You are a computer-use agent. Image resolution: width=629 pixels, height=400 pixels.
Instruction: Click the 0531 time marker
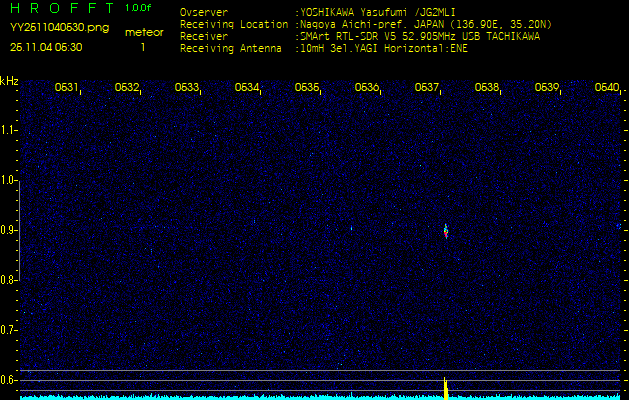coord(66,87)
